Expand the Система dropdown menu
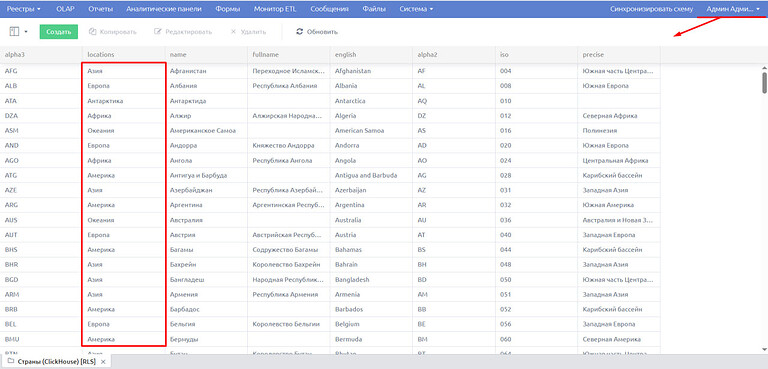 pos(416,9)
